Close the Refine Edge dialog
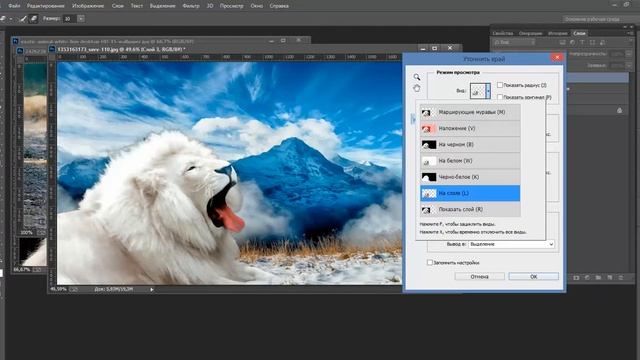Screen dimensions: 640x360 pos(557,58)
